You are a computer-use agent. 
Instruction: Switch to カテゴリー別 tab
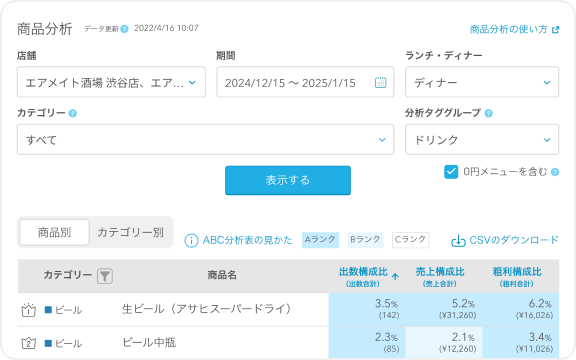130,232
